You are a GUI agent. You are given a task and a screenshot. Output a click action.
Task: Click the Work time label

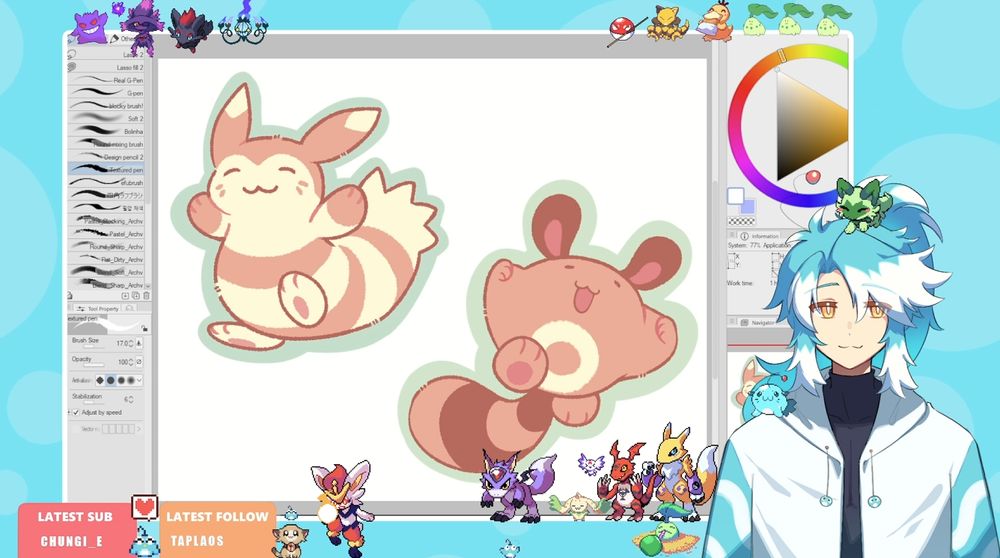[740, 283]
